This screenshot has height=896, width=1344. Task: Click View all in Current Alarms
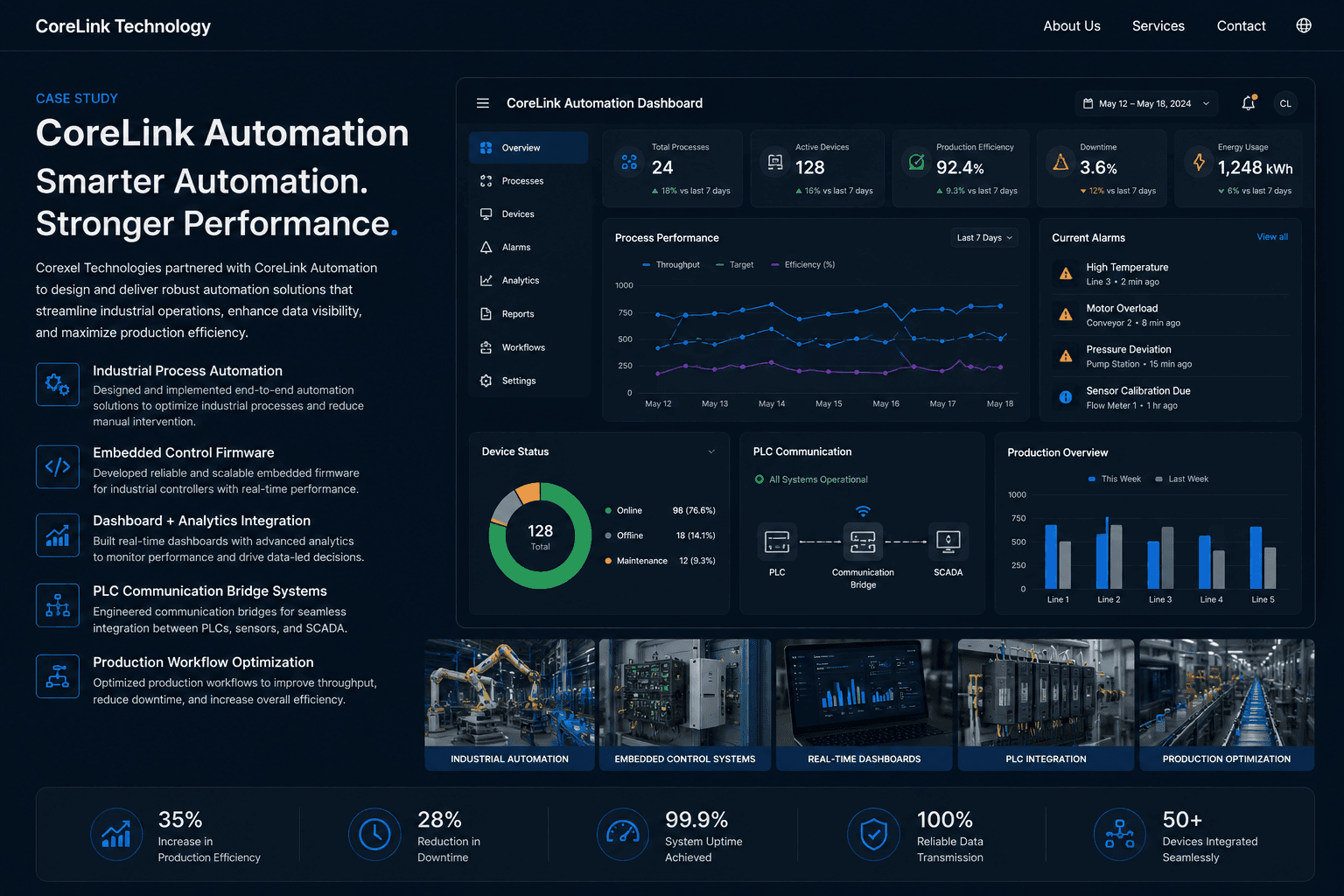(x=1272, y=237)
